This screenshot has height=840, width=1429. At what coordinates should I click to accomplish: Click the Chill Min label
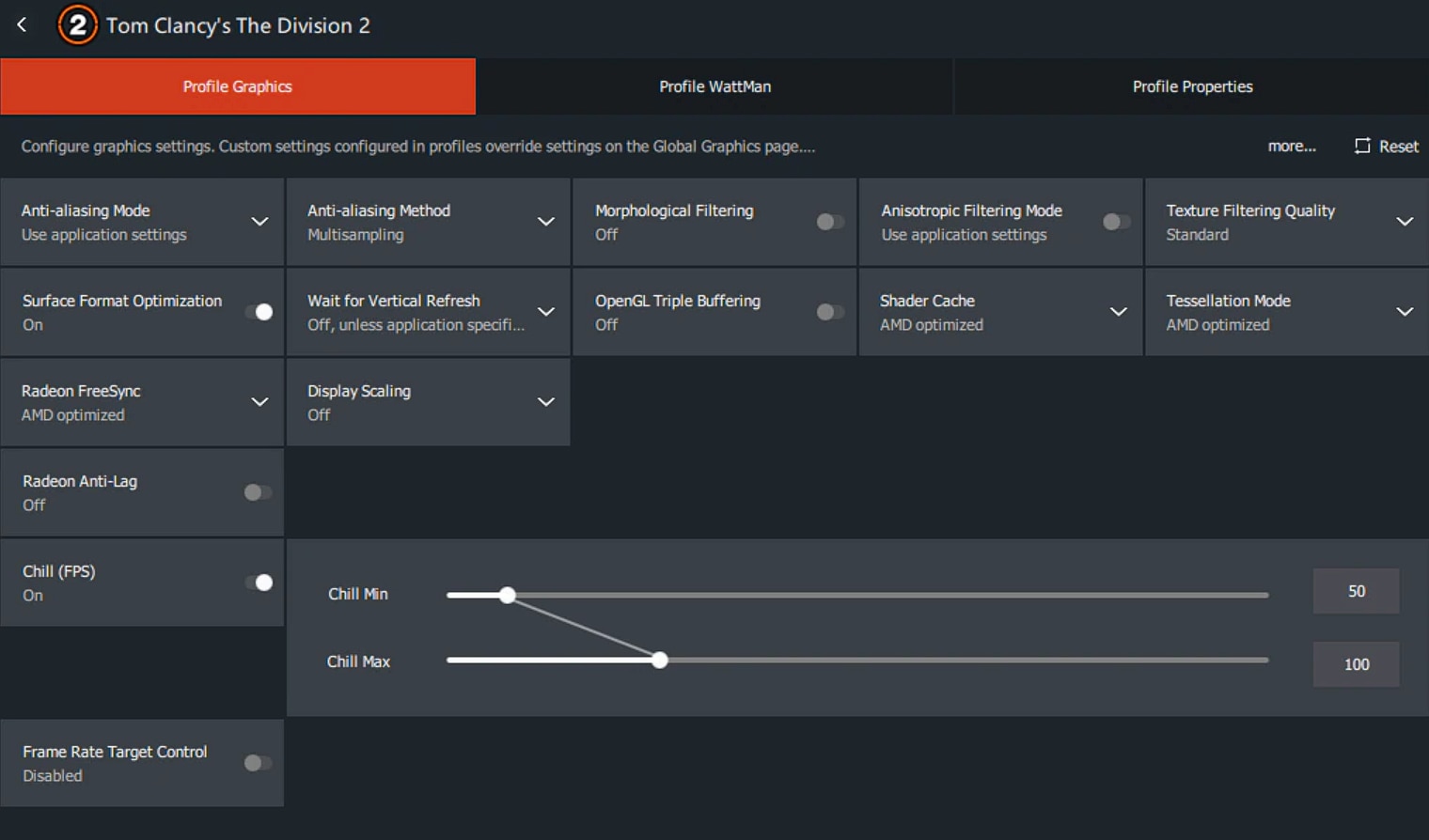coord(358,594)
